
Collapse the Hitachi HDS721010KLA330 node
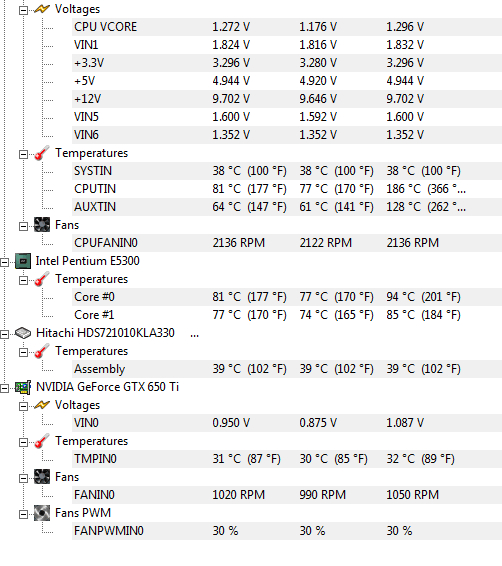click(4, 334)
